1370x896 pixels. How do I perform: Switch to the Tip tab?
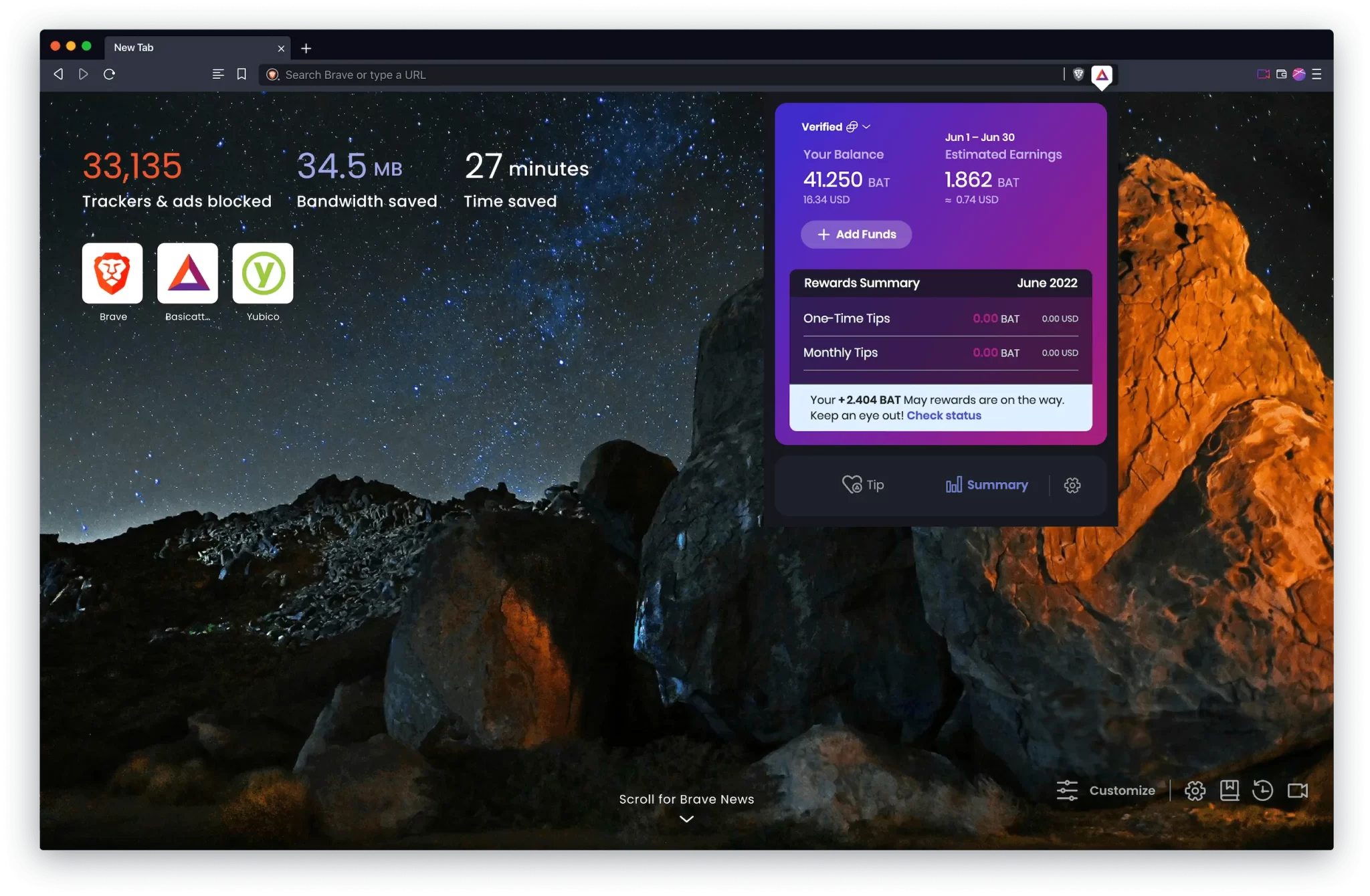(863, 485)
